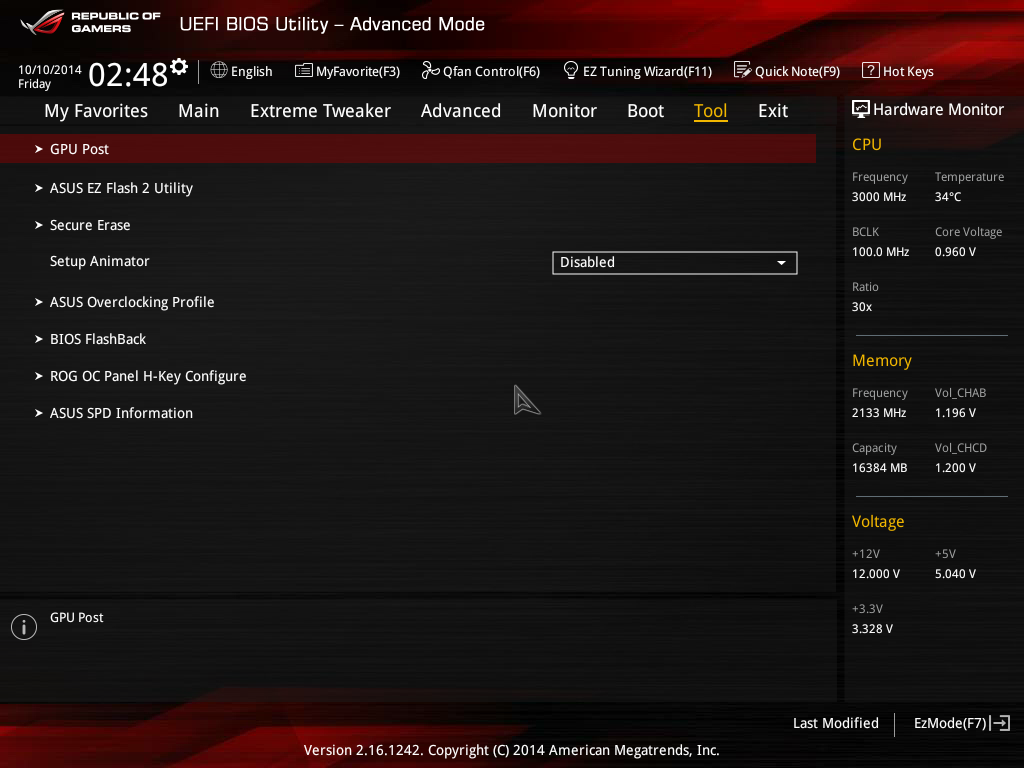Show the Hot Keys list
This screenshot has height=768, width=1024.
898,71
